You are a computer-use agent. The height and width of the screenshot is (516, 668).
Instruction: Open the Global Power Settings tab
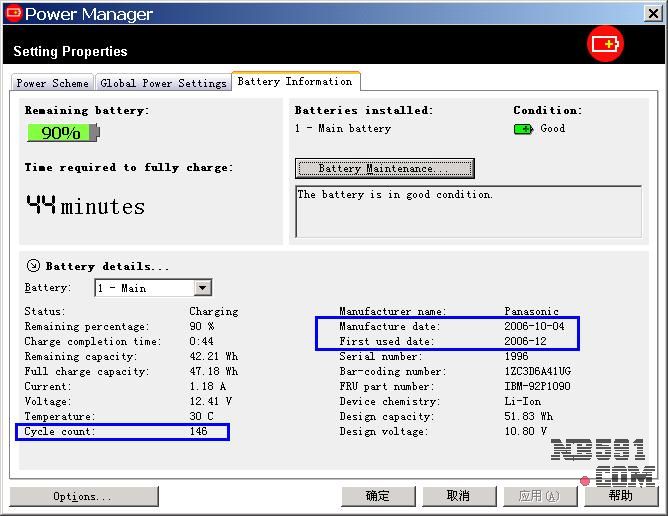click(163, 83)
